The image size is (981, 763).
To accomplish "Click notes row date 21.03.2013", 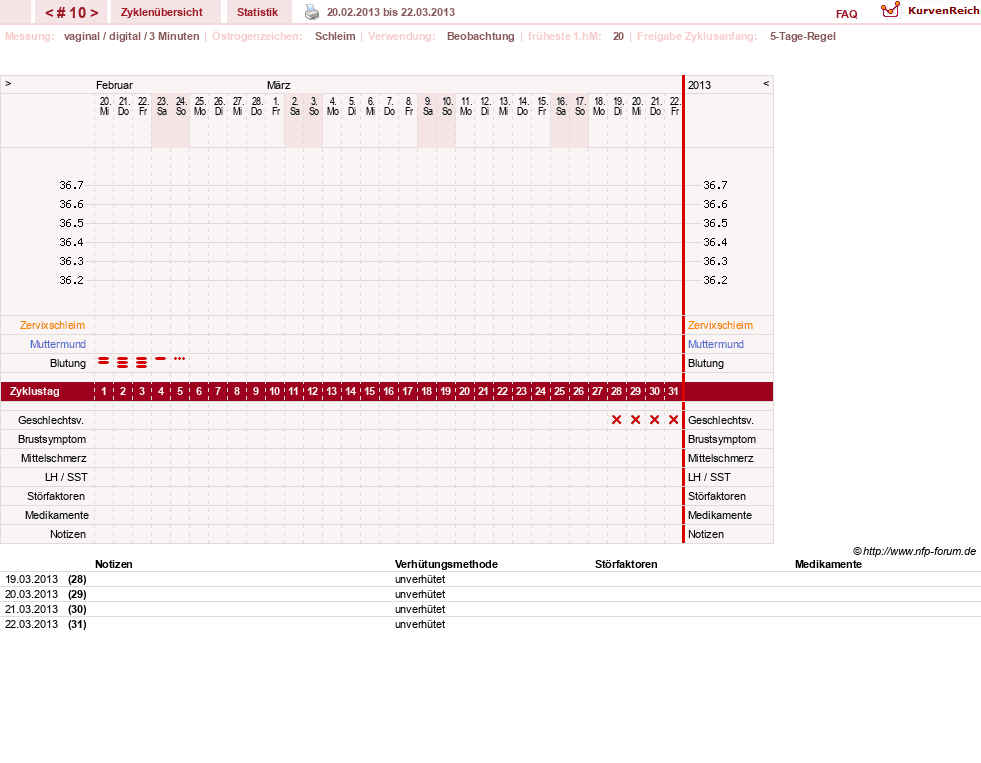I will [x=31, y=609].
